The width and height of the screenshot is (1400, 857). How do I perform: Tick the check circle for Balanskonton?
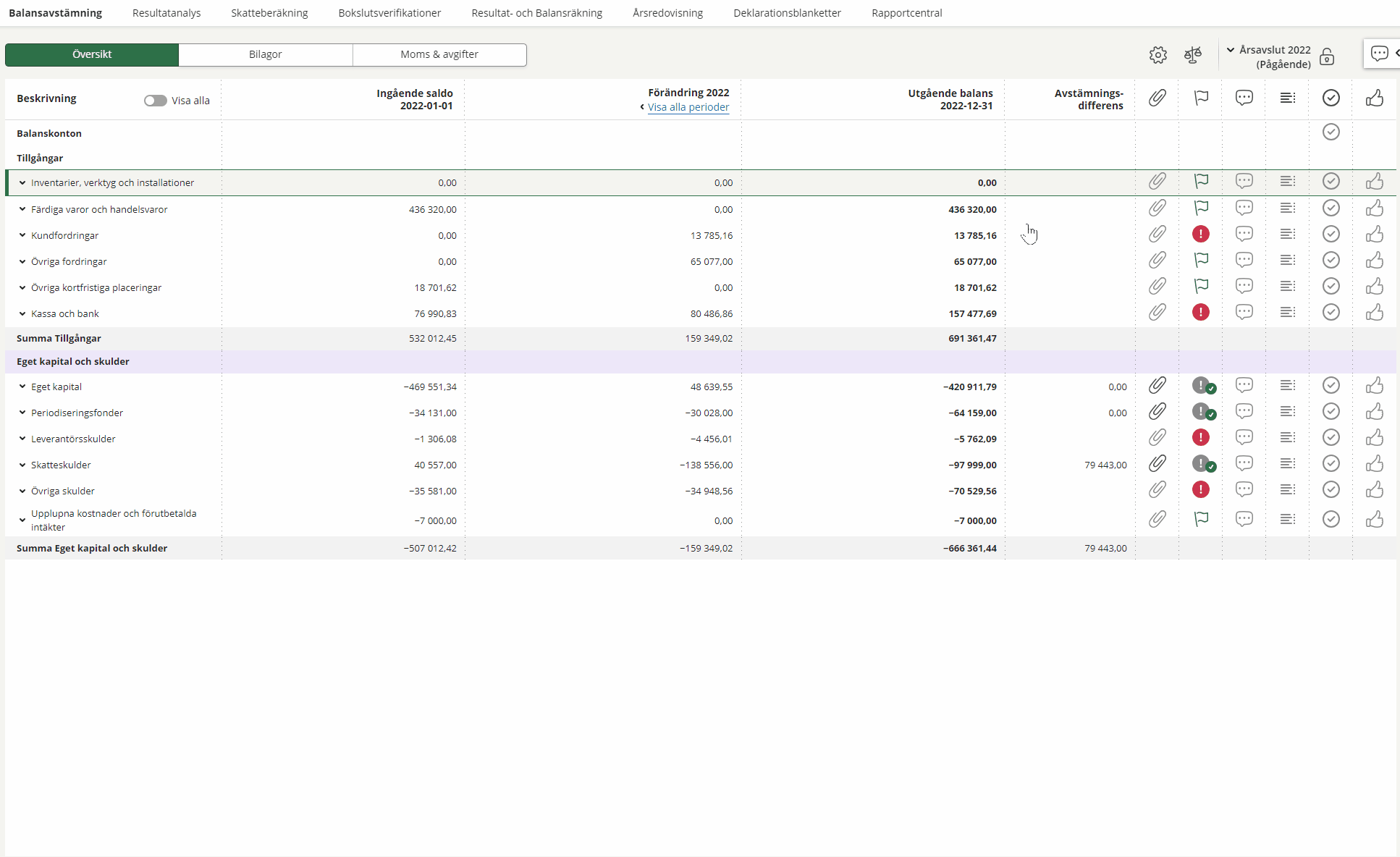pos(1331,132)
